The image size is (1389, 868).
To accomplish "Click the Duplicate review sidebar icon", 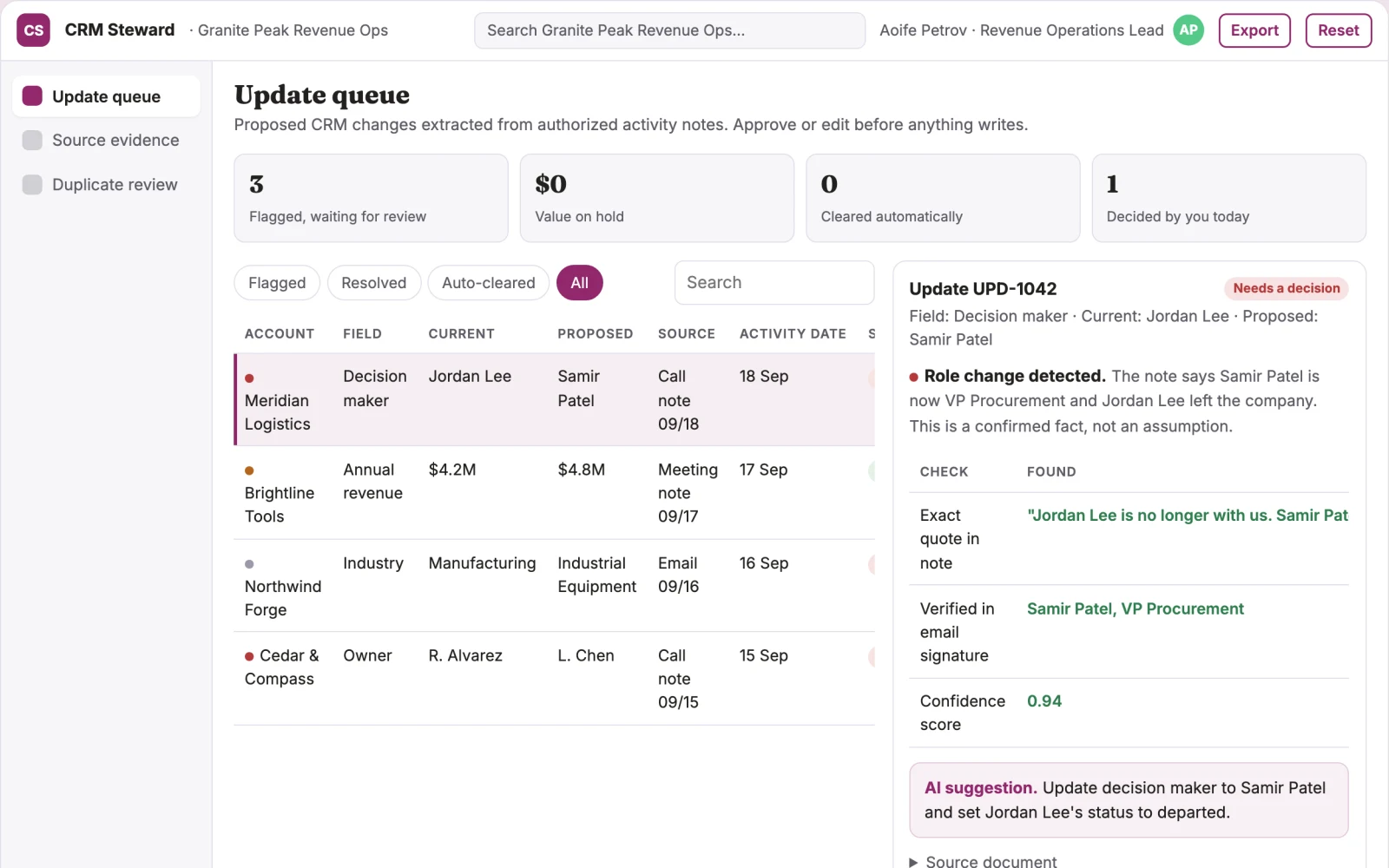I will pos(32,184).
